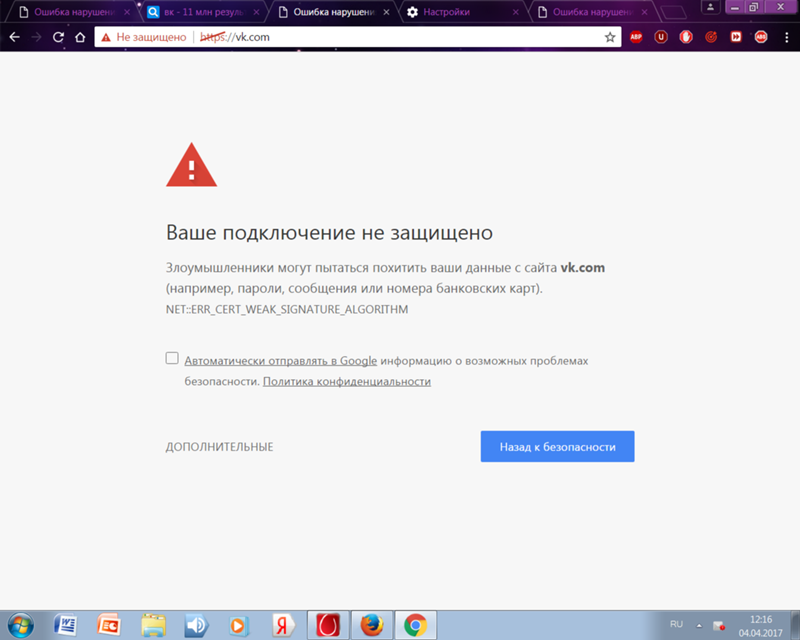Open 'Автоматически отправлять в Google' link
The height and width of the screenshot is (640, 800).
(281, 361)
